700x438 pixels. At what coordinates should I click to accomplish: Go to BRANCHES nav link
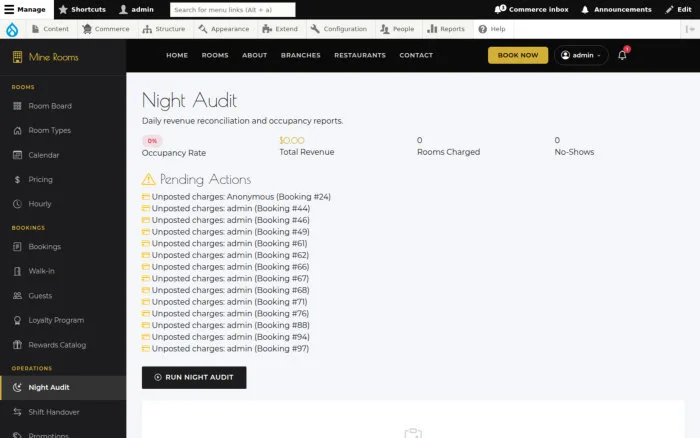click(300, 55)
